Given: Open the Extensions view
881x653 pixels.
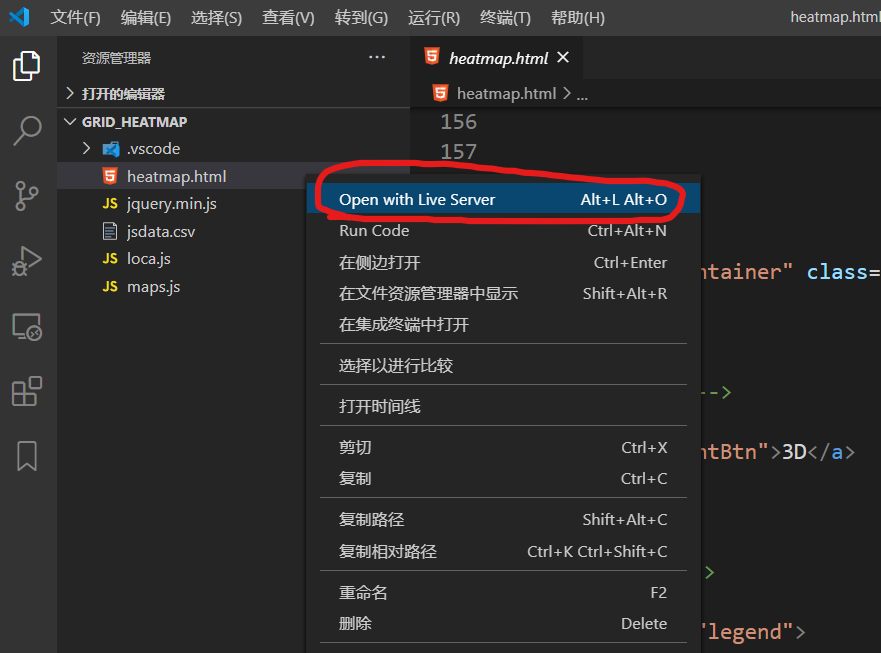Looking at the screenshot, I should (x=26, y=391).
